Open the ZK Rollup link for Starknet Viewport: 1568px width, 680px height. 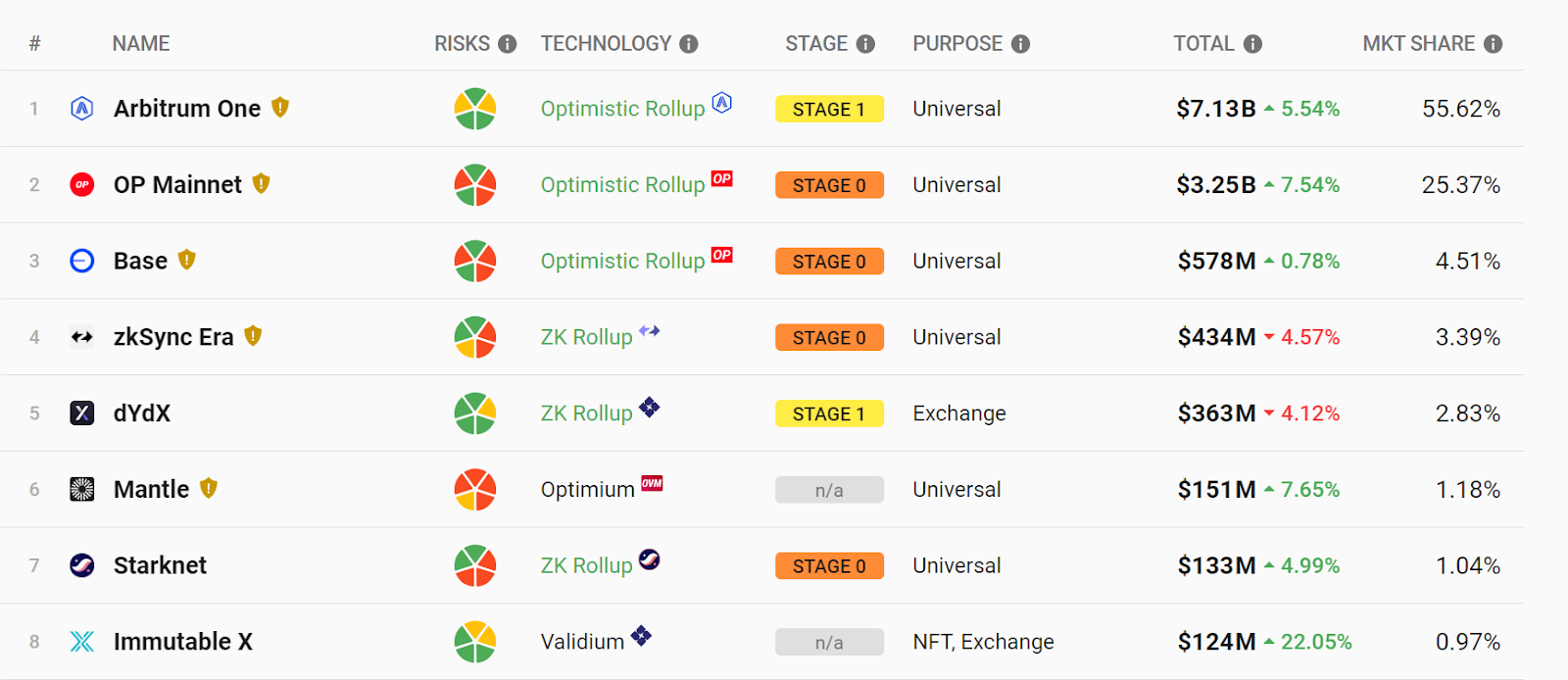pyautogui.click(x=586, y=566)
